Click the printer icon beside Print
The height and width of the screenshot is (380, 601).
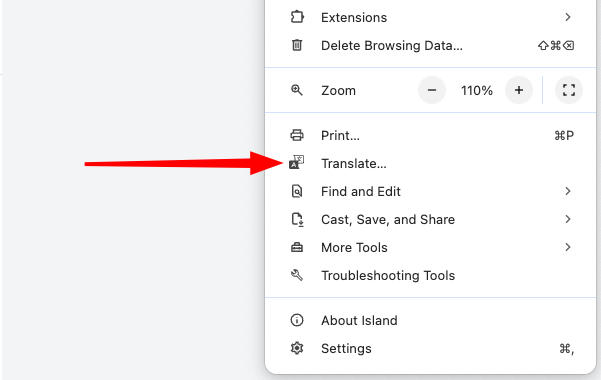pos(297,135)
